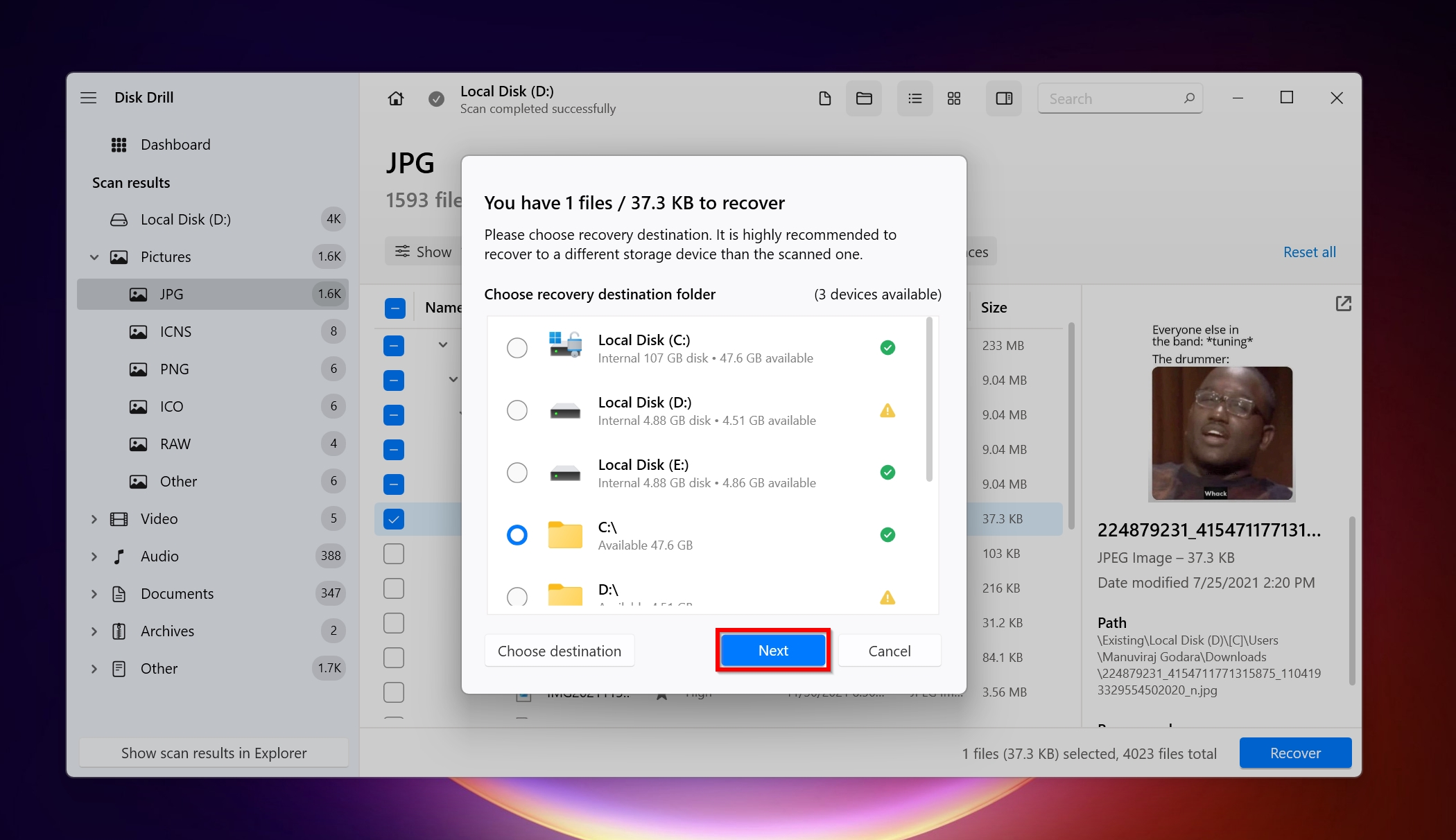
Task: Collapse the 233 MB folder row chevron
Action: (x=442, y=345)
